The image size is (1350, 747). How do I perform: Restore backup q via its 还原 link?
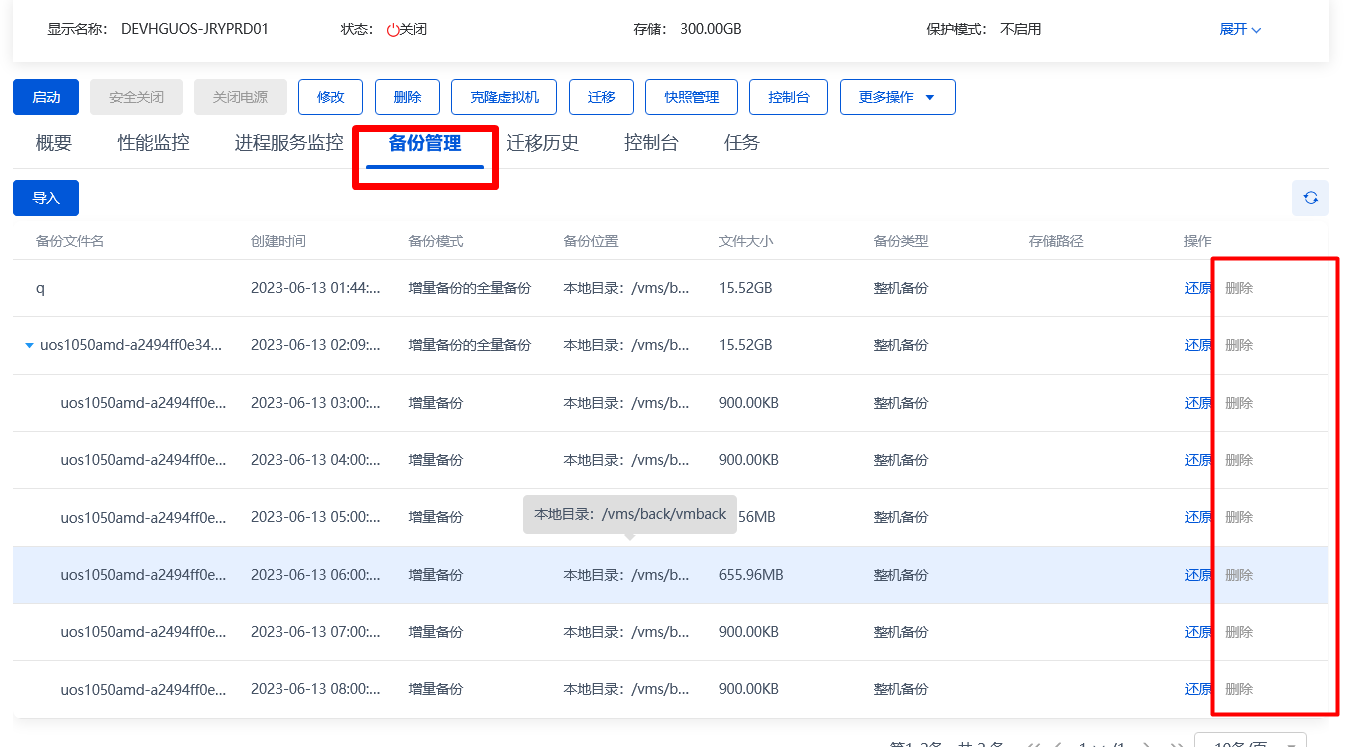[x=1198, y=288]
